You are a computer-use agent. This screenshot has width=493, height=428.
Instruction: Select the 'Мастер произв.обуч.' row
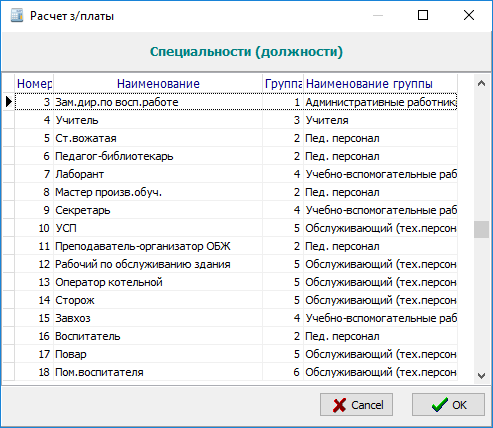(236, 192)
